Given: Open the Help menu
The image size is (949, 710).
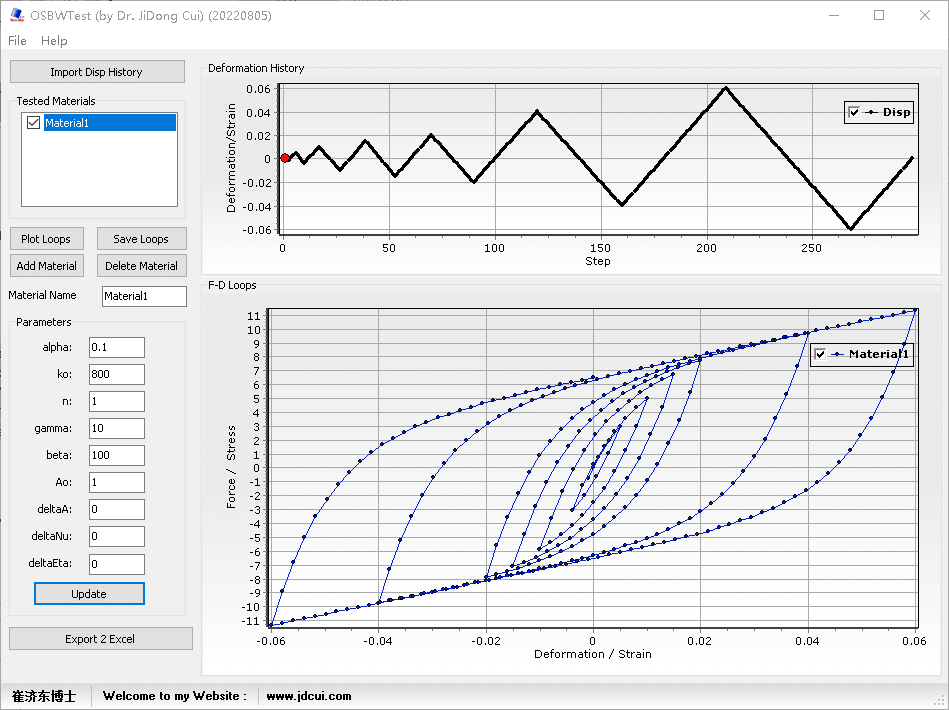Looking at the screenshot, I should click(x=54, y=41).
